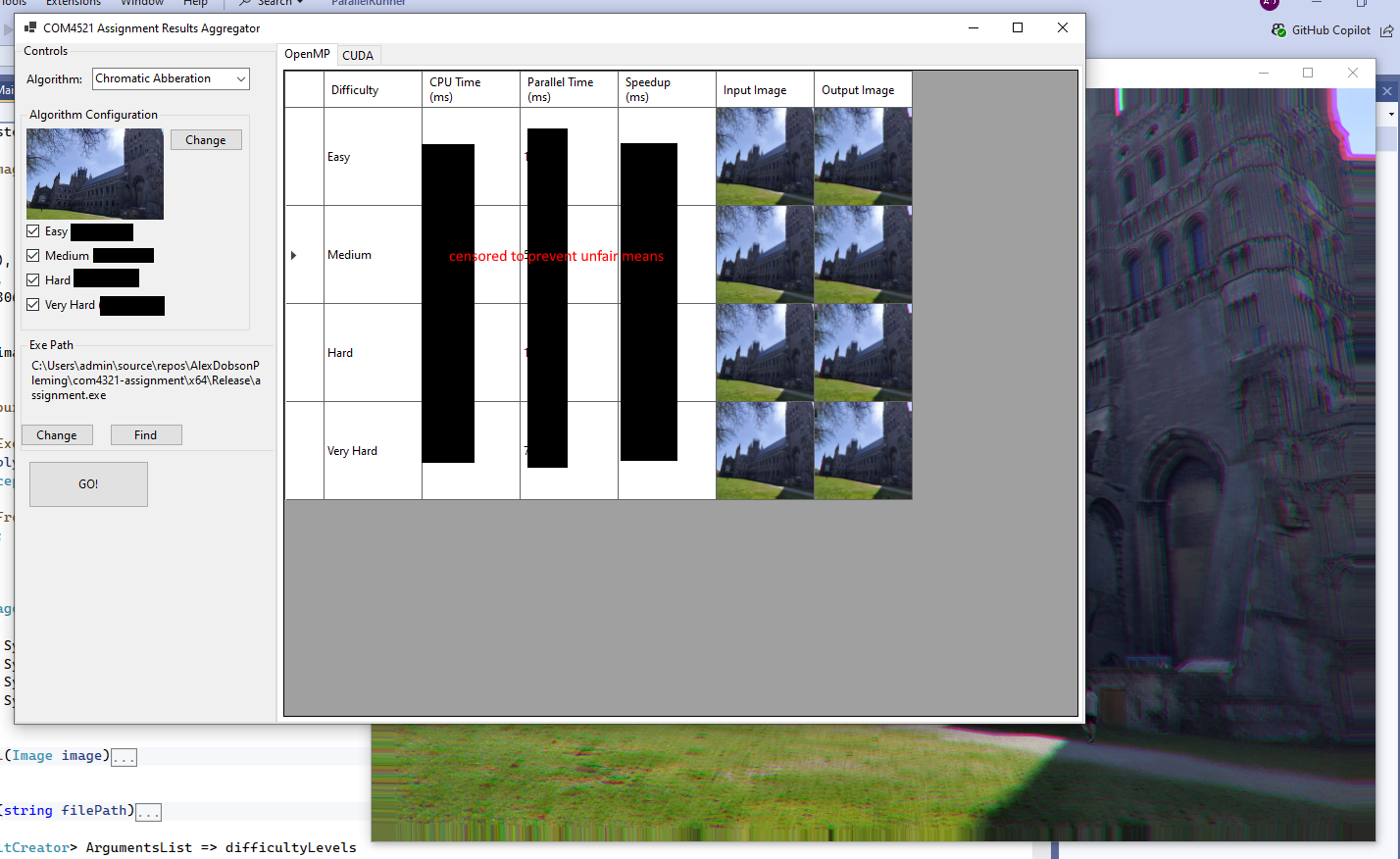1400x859 pixels.
Task: Click Change button next to config image
Action: [x=206, y=140]
